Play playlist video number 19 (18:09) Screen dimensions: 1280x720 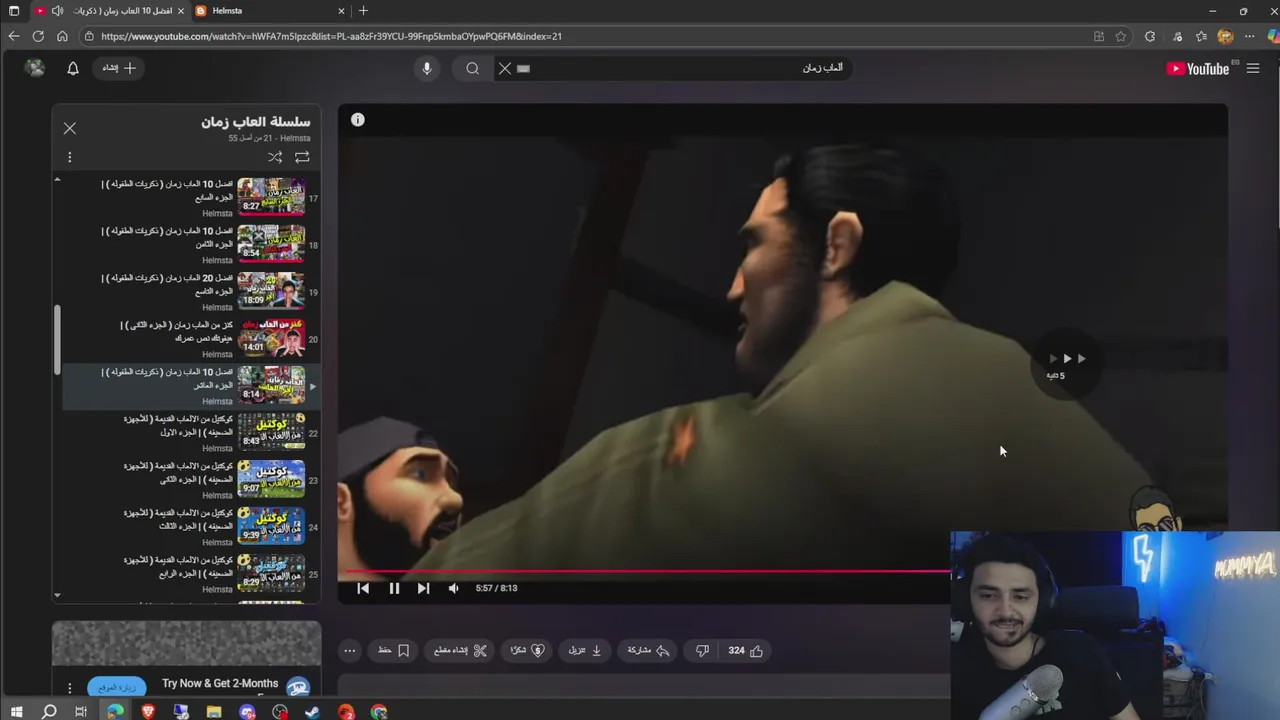[190, 292]
